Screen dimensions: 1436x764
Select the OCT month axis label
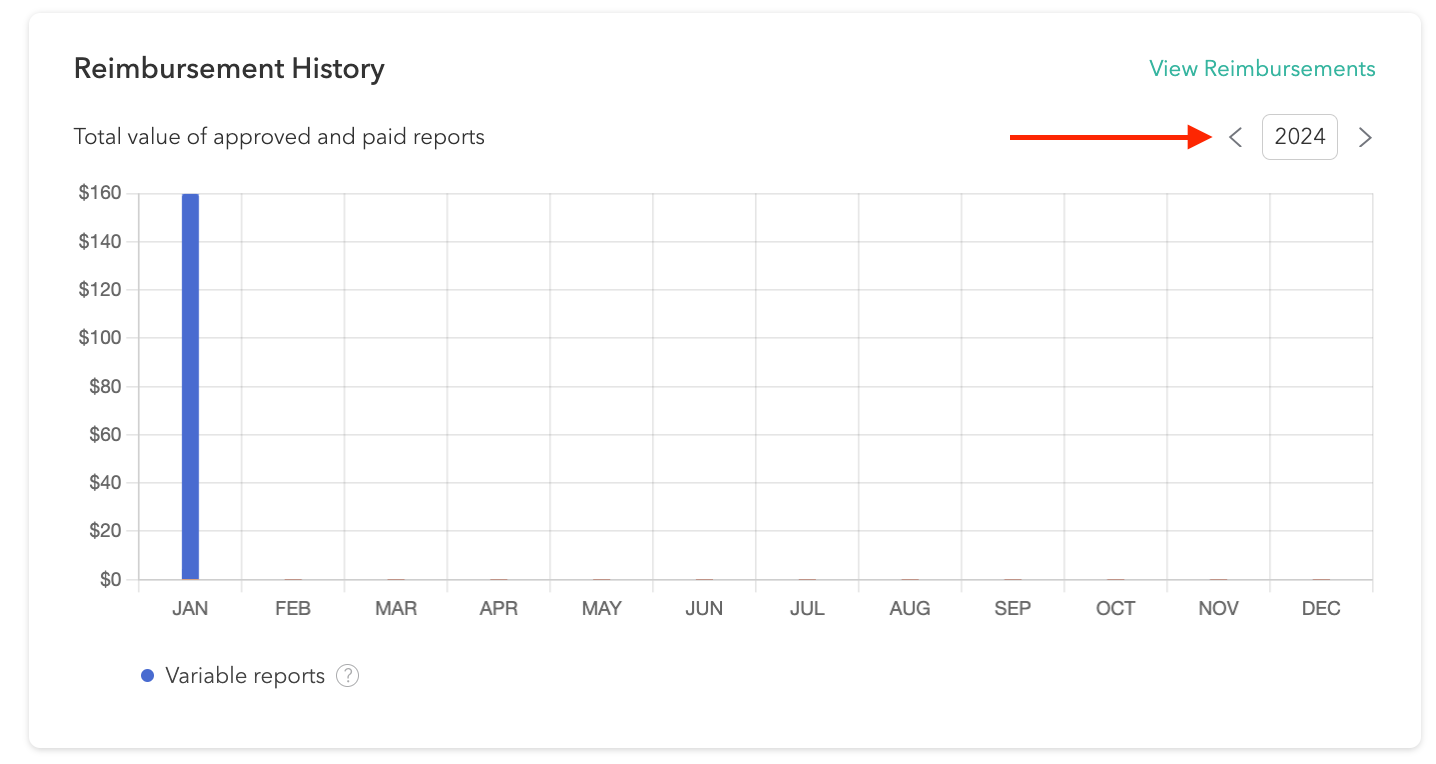(1116, 609)
